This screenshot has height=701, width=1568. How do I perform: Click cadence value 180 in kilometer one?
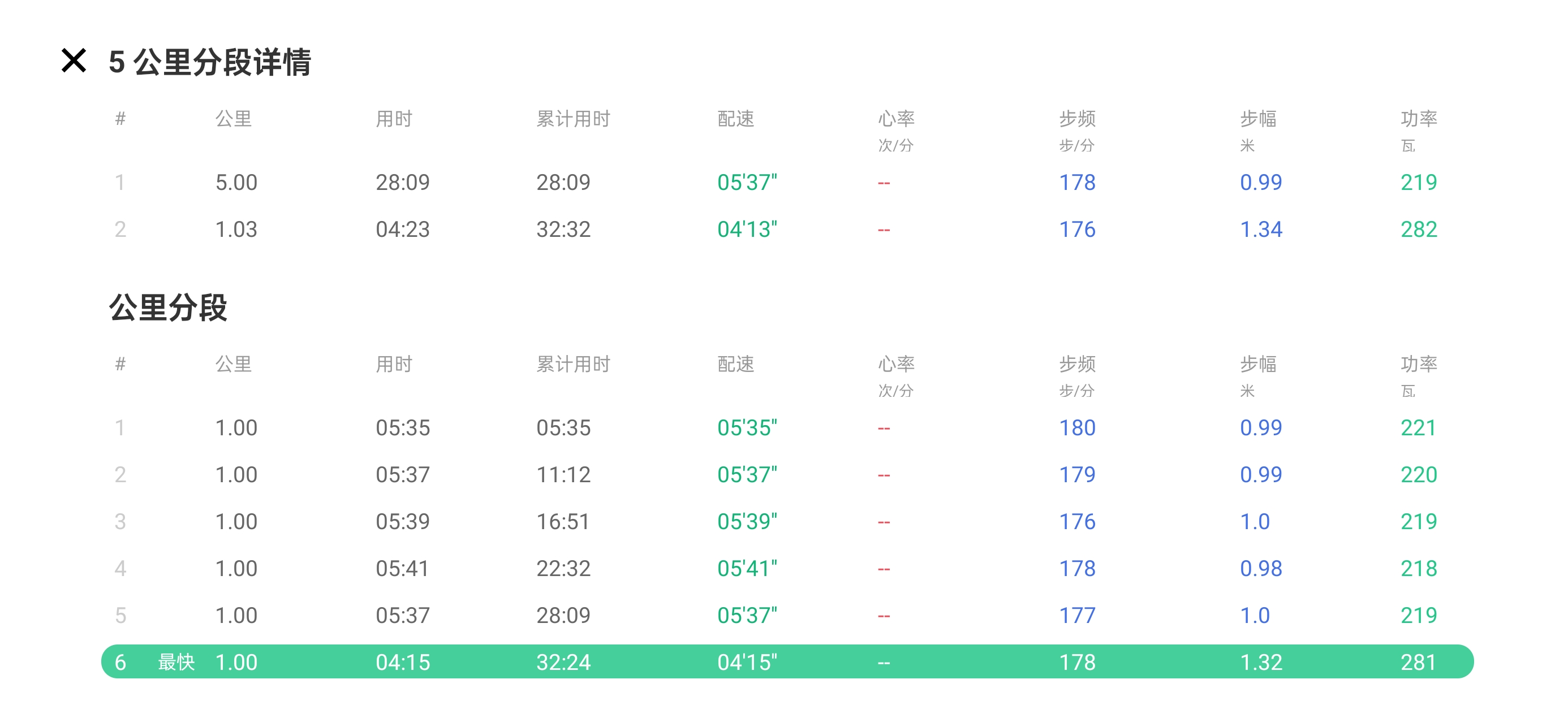(x=1077, y=428)
